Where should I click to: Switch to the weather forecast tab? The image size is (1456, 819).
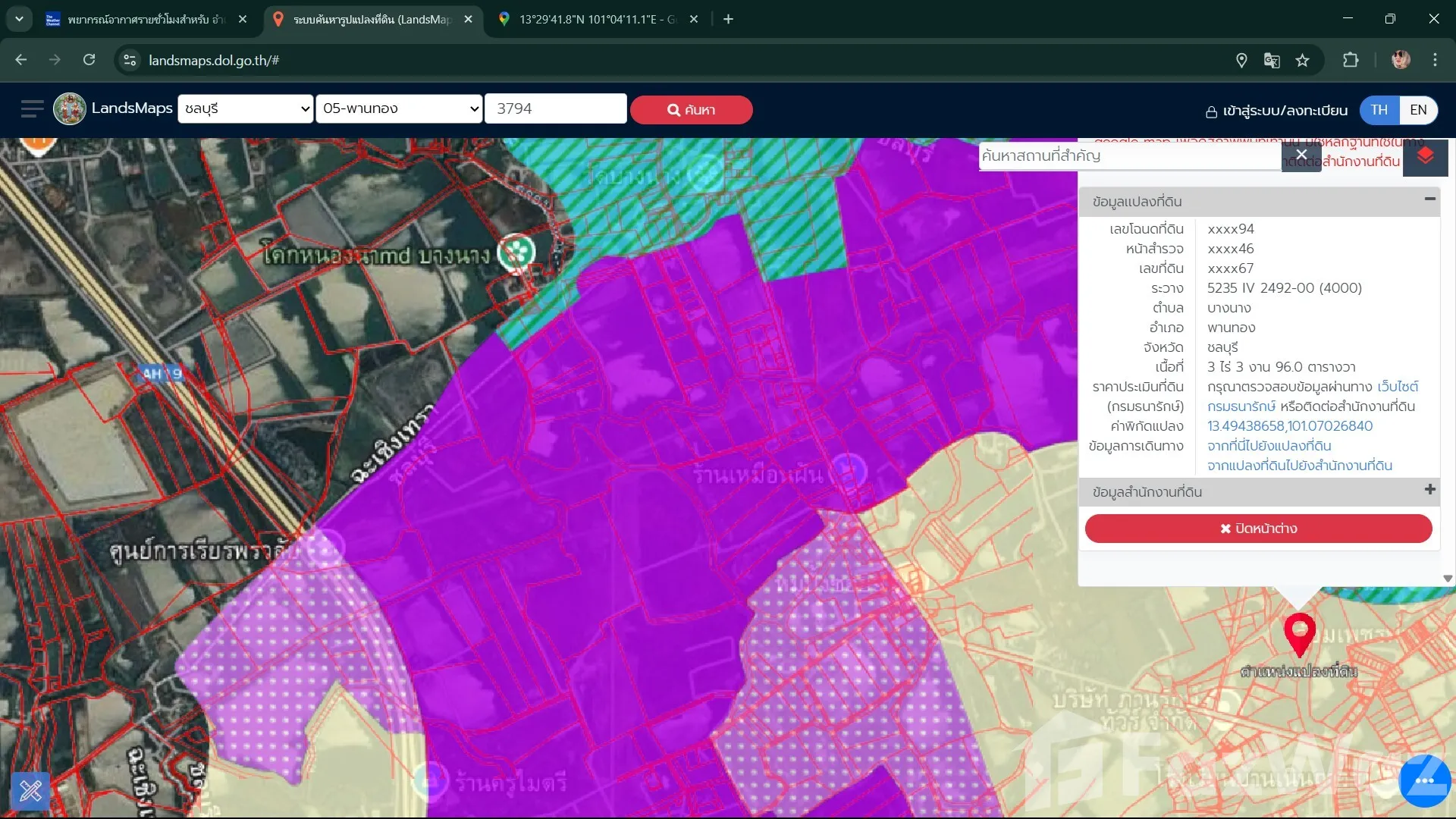pos(144,20)
